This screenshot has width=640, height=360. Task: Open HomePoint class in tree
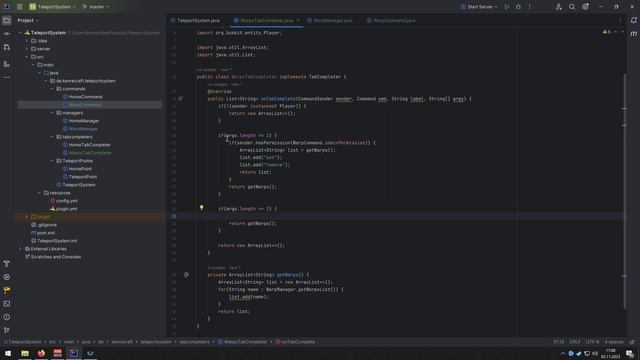[x=80, y=169]
